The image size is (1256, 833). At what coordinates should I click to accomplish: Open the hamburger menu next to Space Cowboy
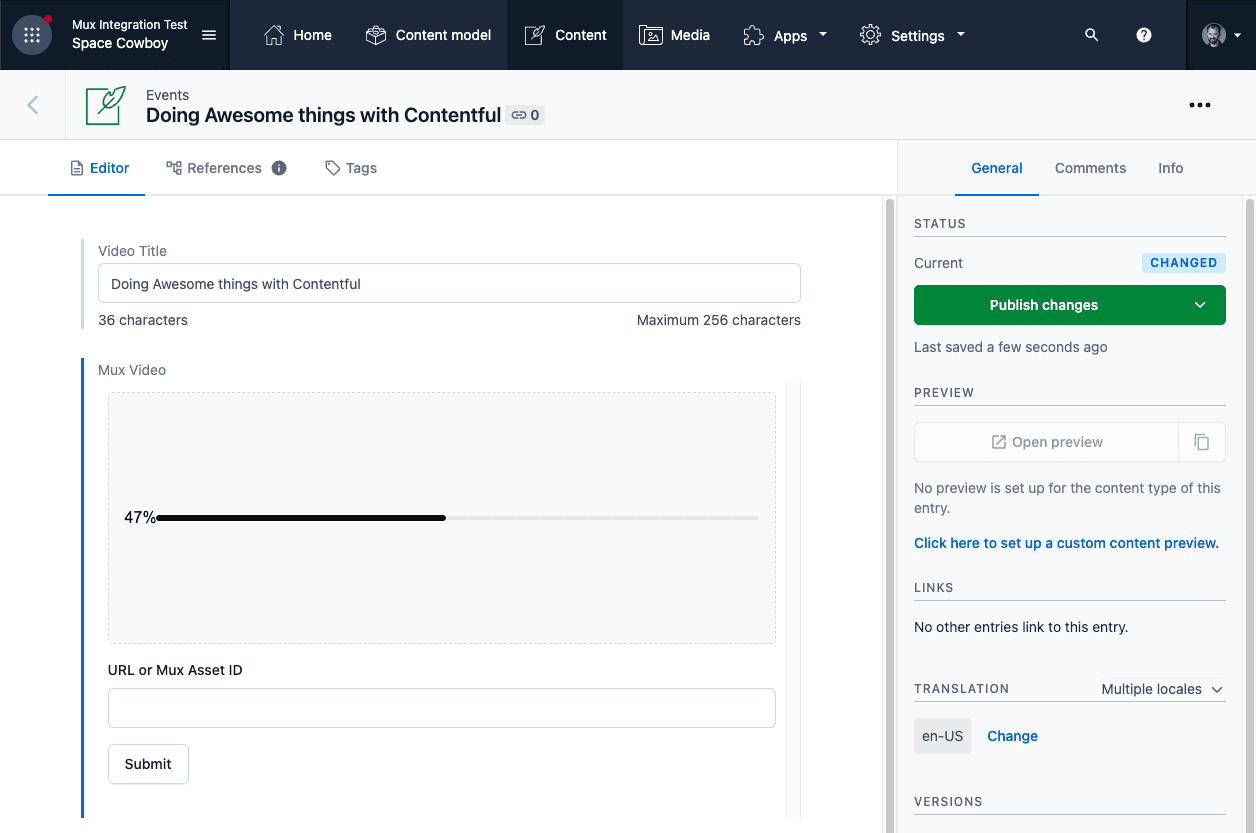point(209,35)
